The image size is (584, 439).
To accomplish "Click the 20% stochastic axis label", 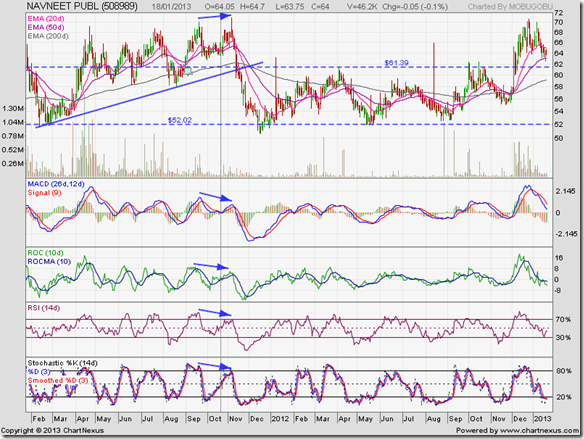I will (x=564, y=397).
